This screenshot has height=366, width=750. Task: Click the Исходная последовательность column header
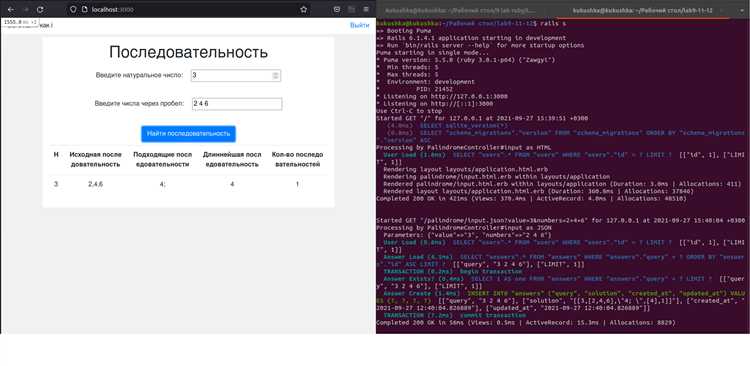95,159
